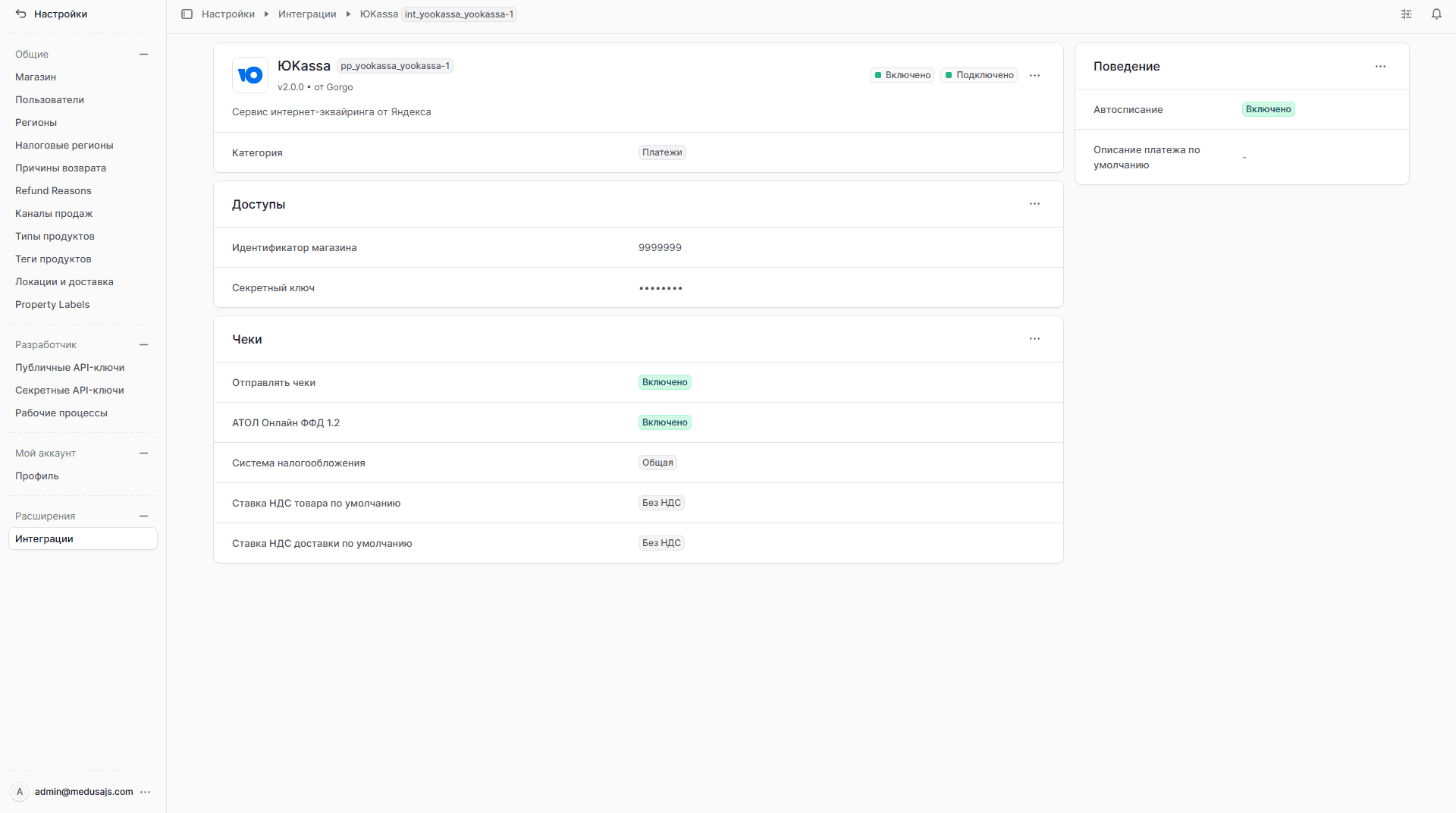The width and height of the screenshot is (1456, 813).
Task: Click the ЮKassa logo thumbnail
Action: click(250, 75)
